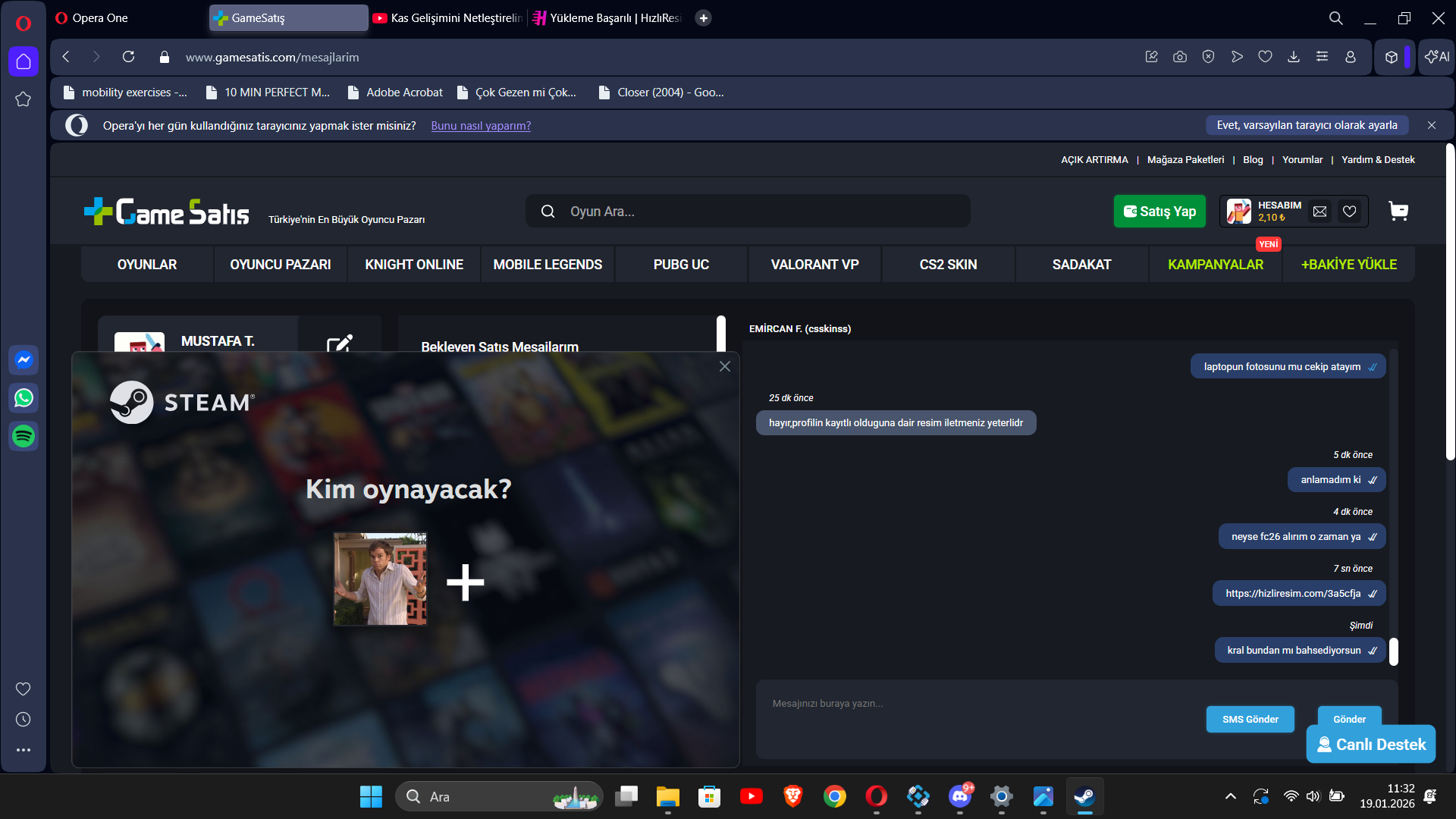Viewport: 1456px width, 819px height.
Task: Open Opera AI assistant button
Action: (1437, 57)
